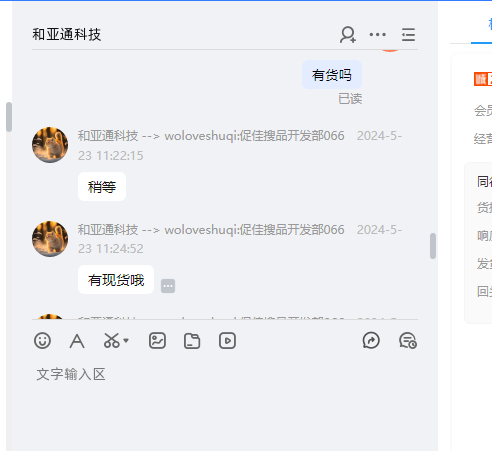Image resolution: width=492 pixels, height=451 pixels.
Task: Send an image via picture icon
Action: click(x=157, y=341)
